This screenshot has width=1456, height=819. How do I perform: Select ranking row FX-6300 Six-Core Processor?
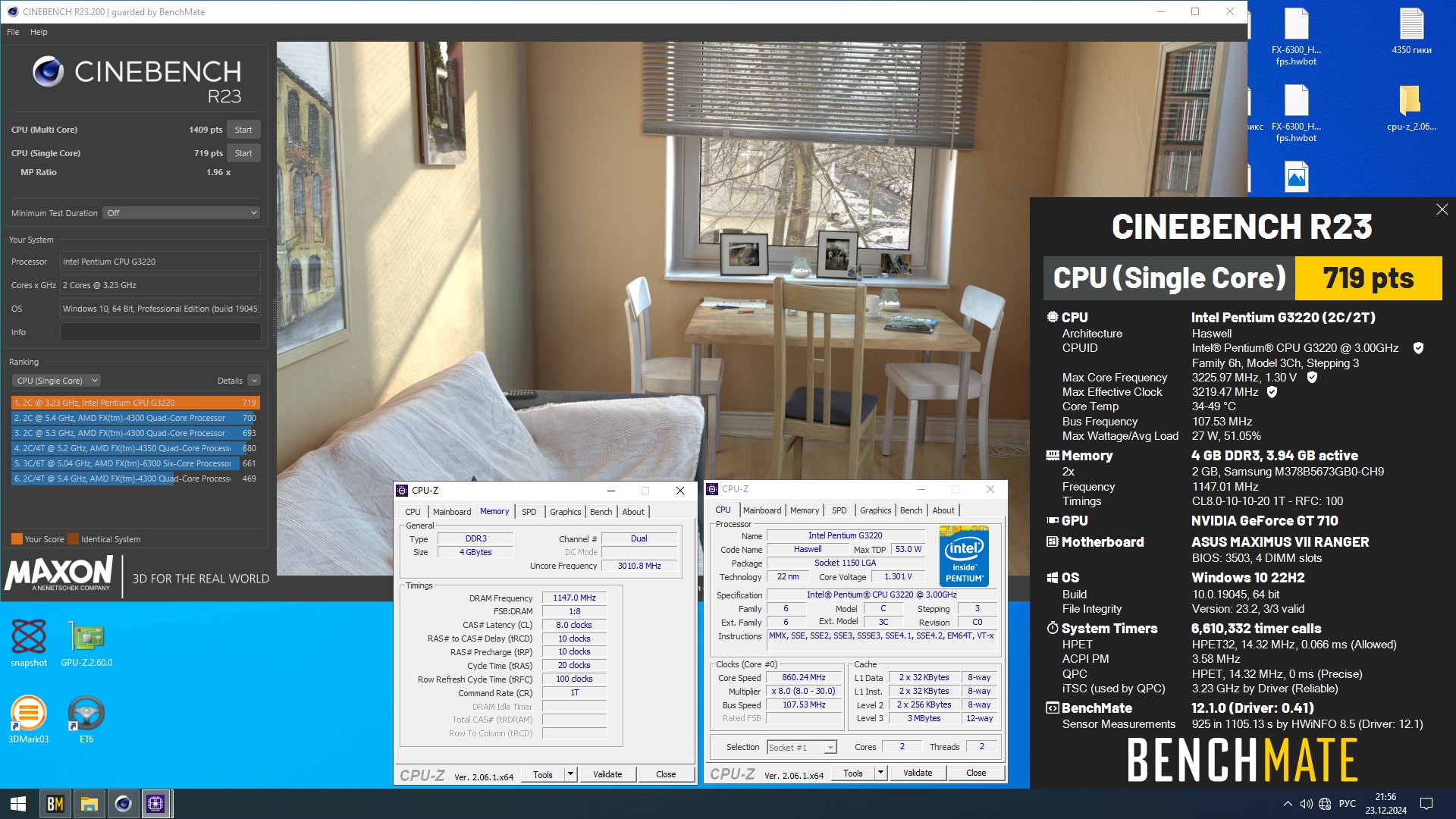click(135, 463)
